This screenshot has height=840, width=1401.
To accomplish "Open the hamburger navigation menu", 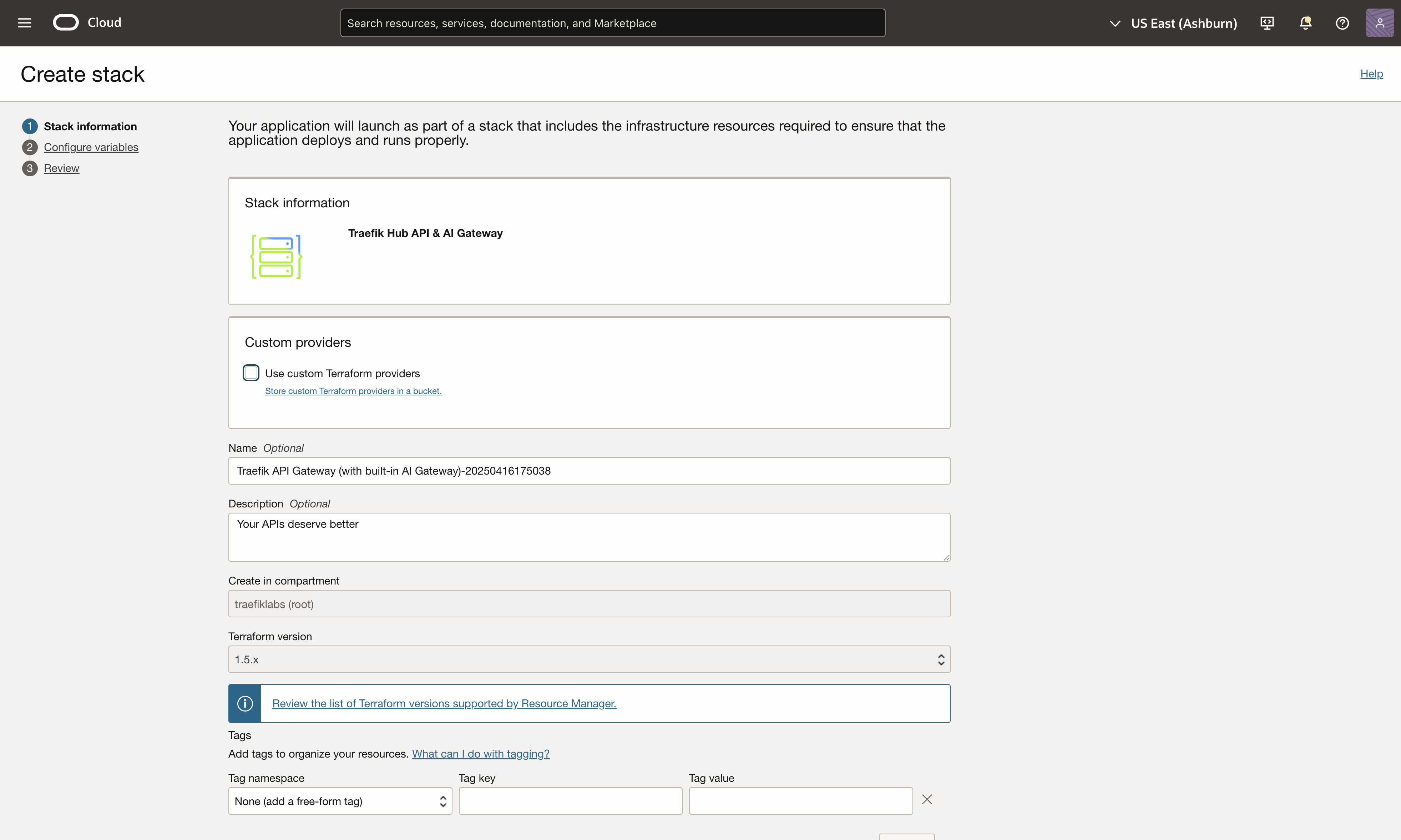I will [x=24, y=22].
